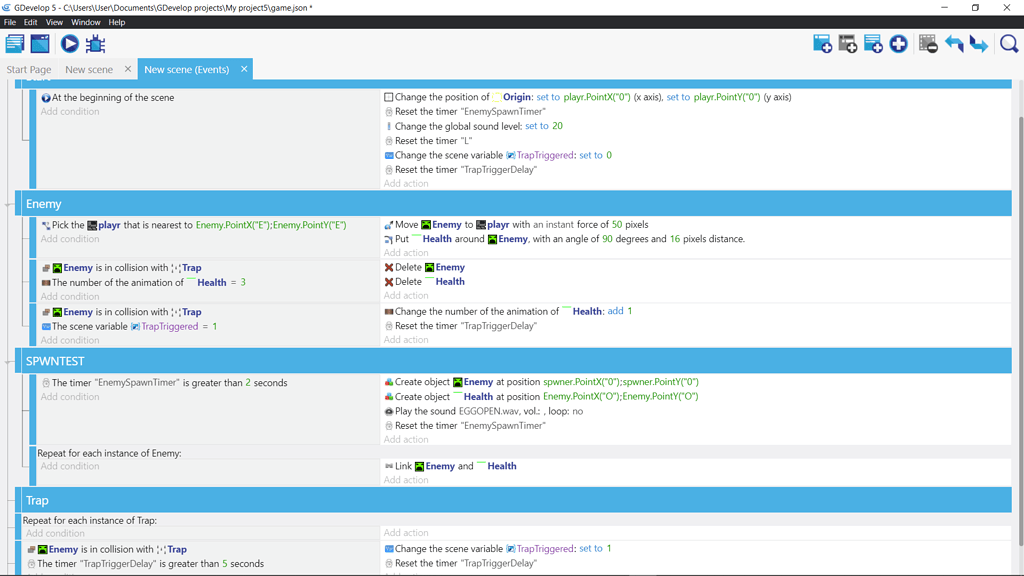Toggle the checkbox on the Origin position action

point(388,97)
